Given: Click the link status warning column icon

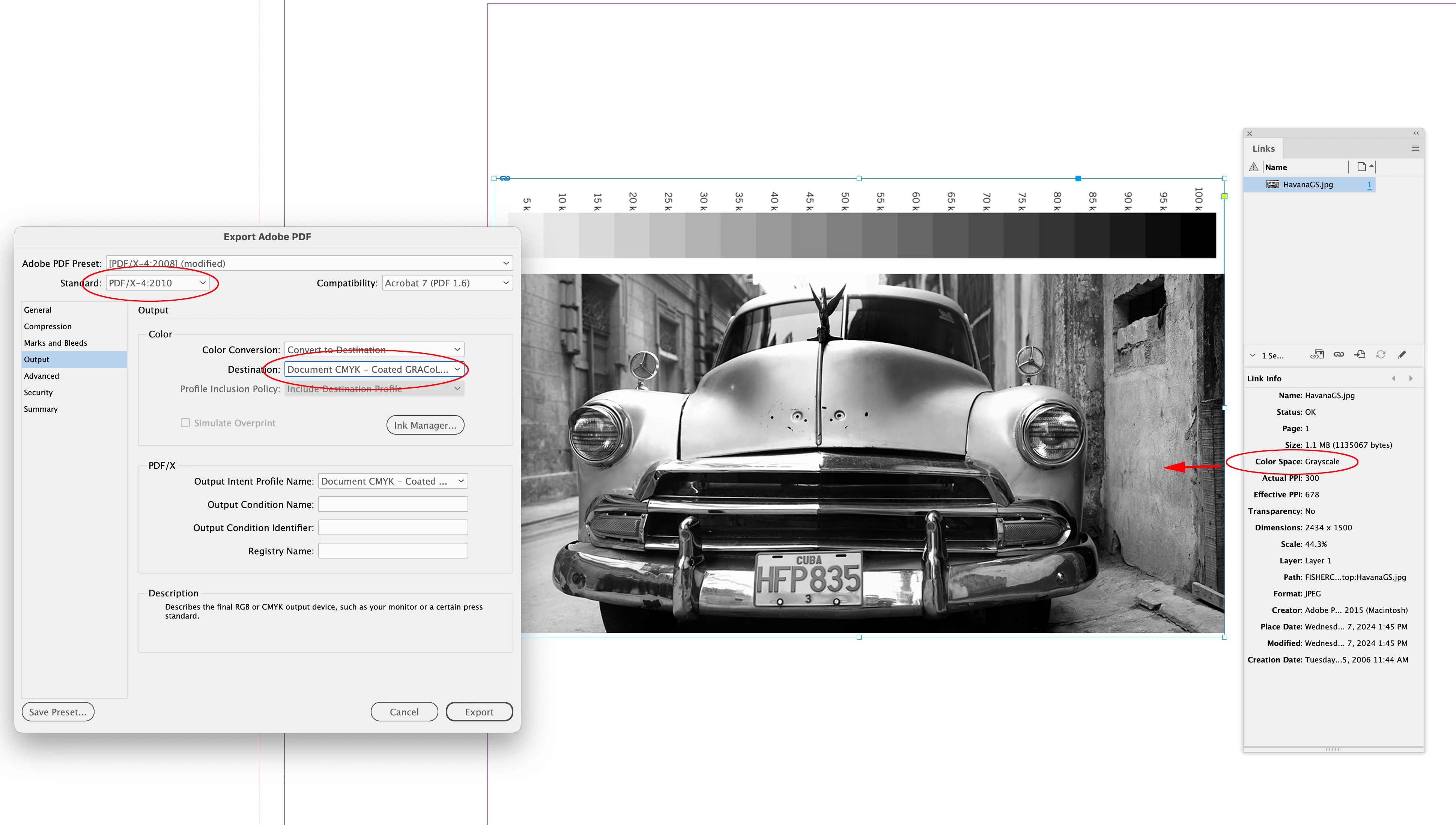Looking at the screenshot, I should coord(1254,167).
